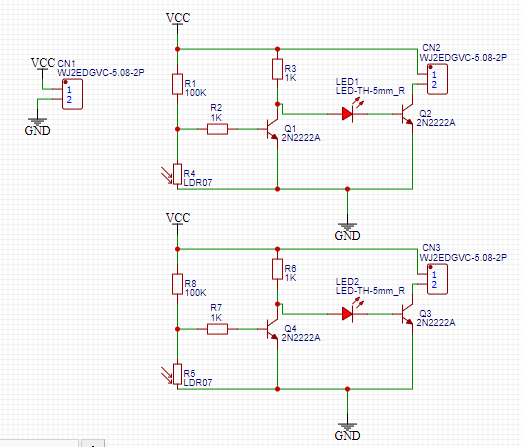The height and width of the screenshot is (447, 521).
Task: Click the 2N2222A label under Q1
Action: click(x=301, y=137)
